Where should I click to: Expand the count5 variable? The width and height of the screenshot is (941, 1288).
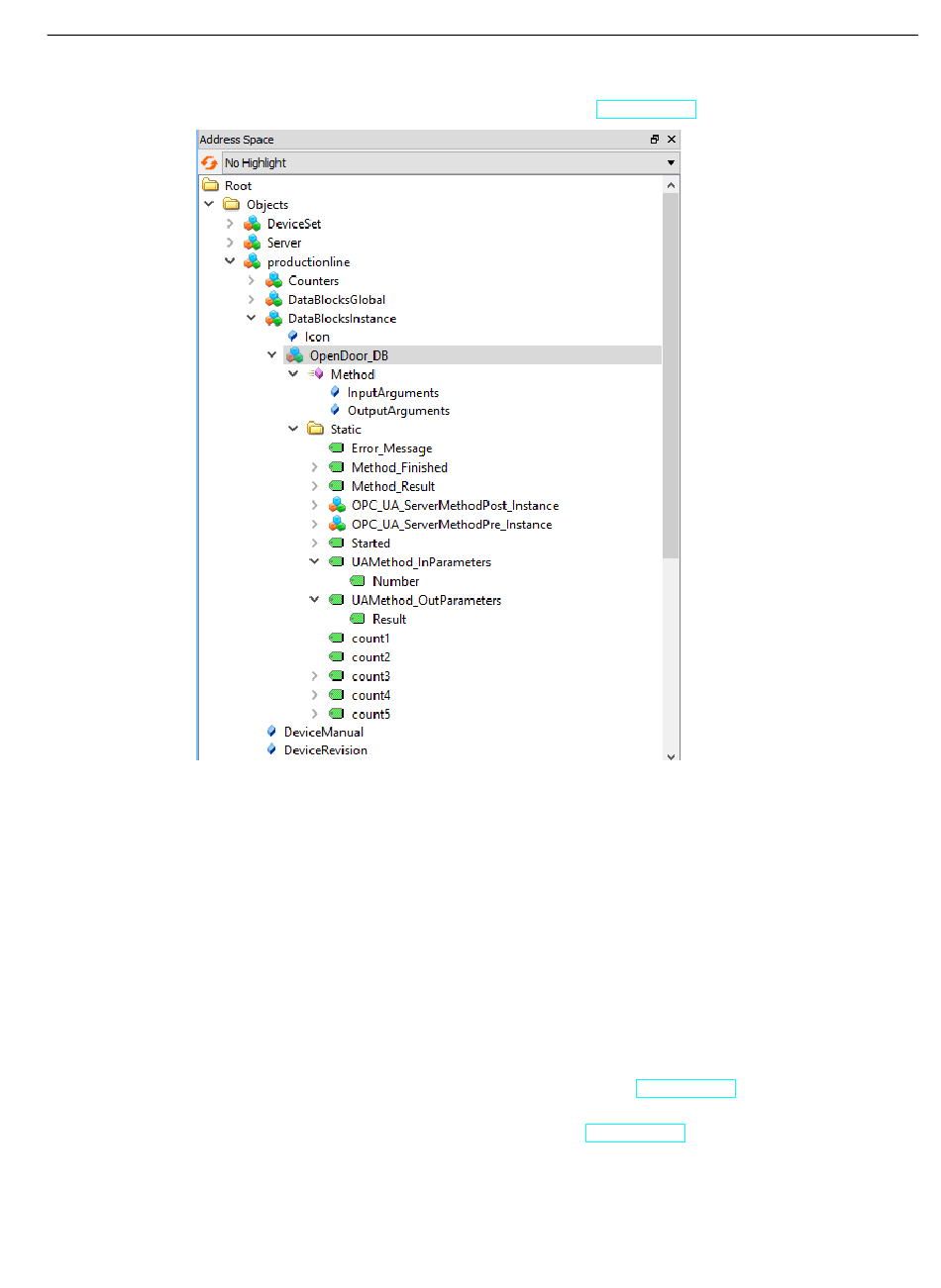click(x=314, y=714)
